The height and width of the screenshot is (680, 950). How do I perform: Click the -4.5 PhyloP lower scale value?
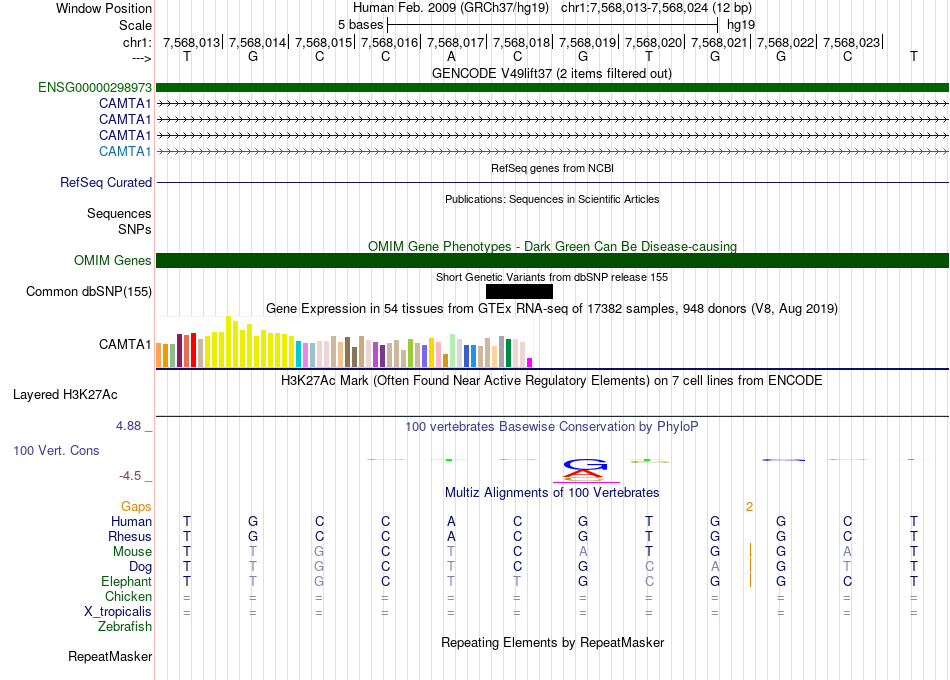(x=130, y=476)
